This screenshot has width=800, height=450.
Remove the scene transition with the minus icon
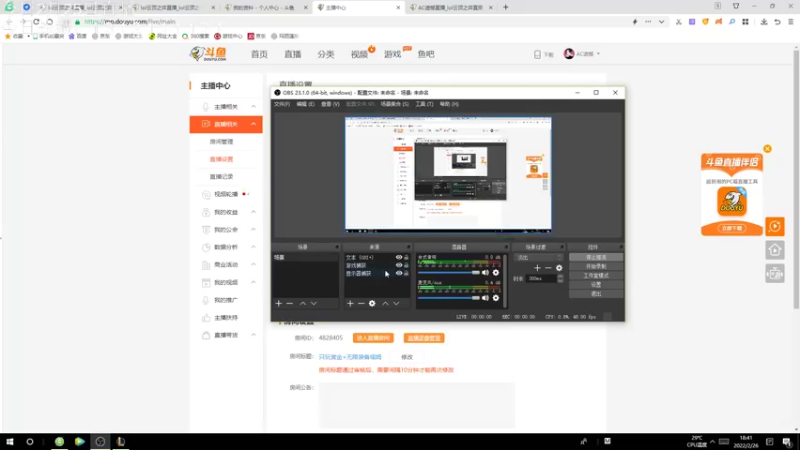tap(548, 268)
